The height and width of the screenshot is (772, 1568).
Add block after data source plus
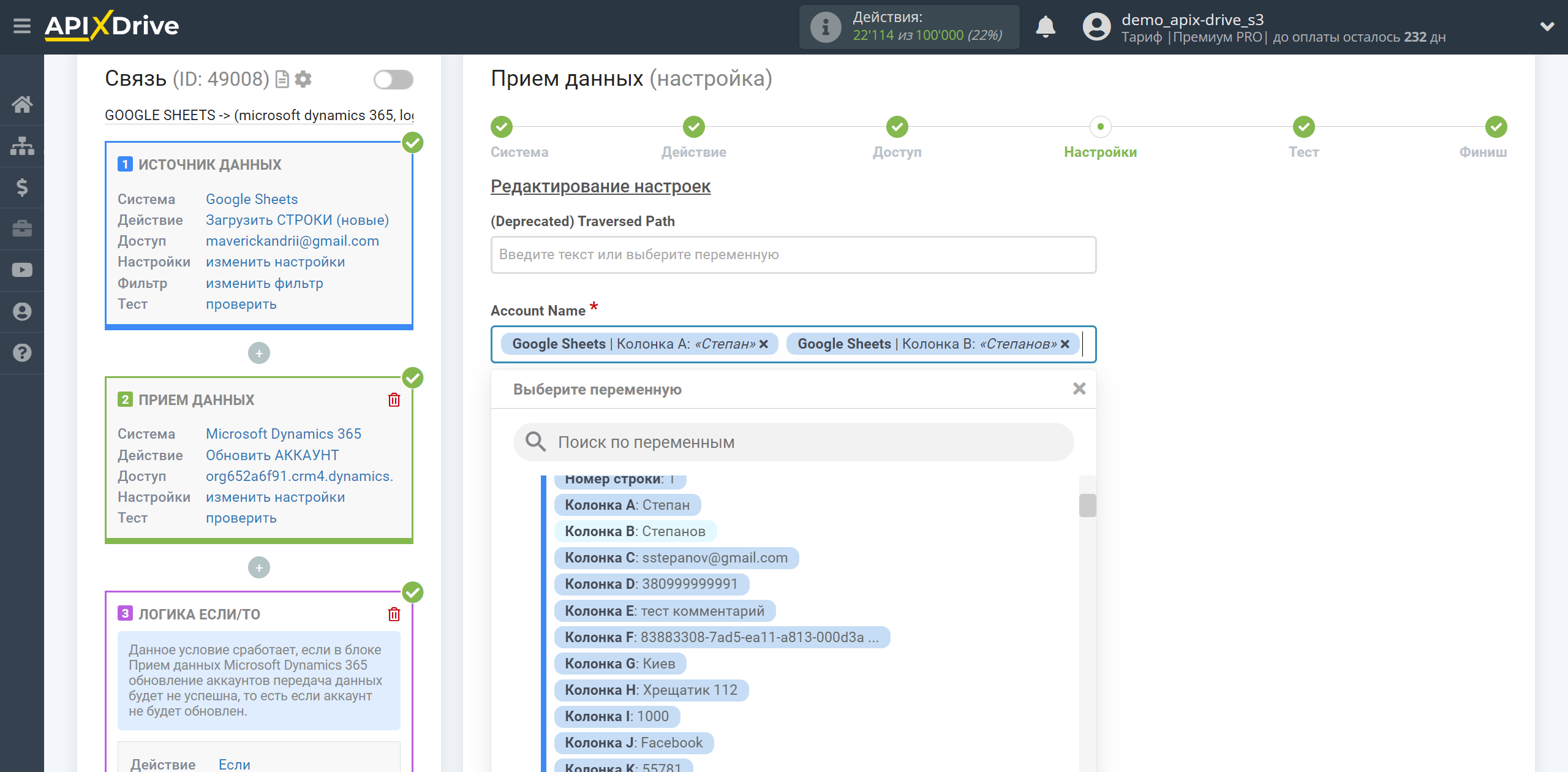(x=259, y=353)
